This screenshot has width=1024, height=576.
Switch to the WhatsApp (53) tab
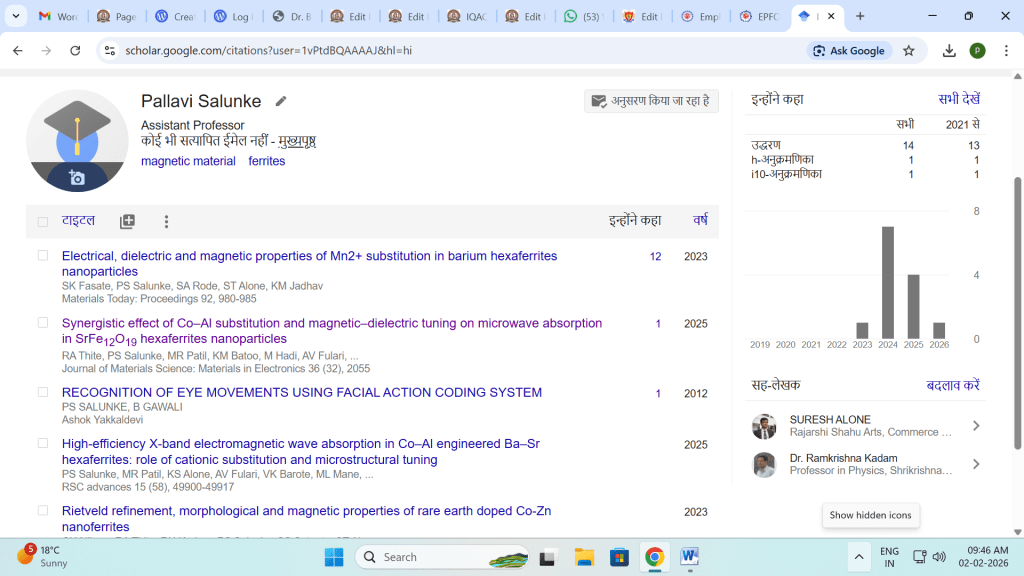click(582, 16)
